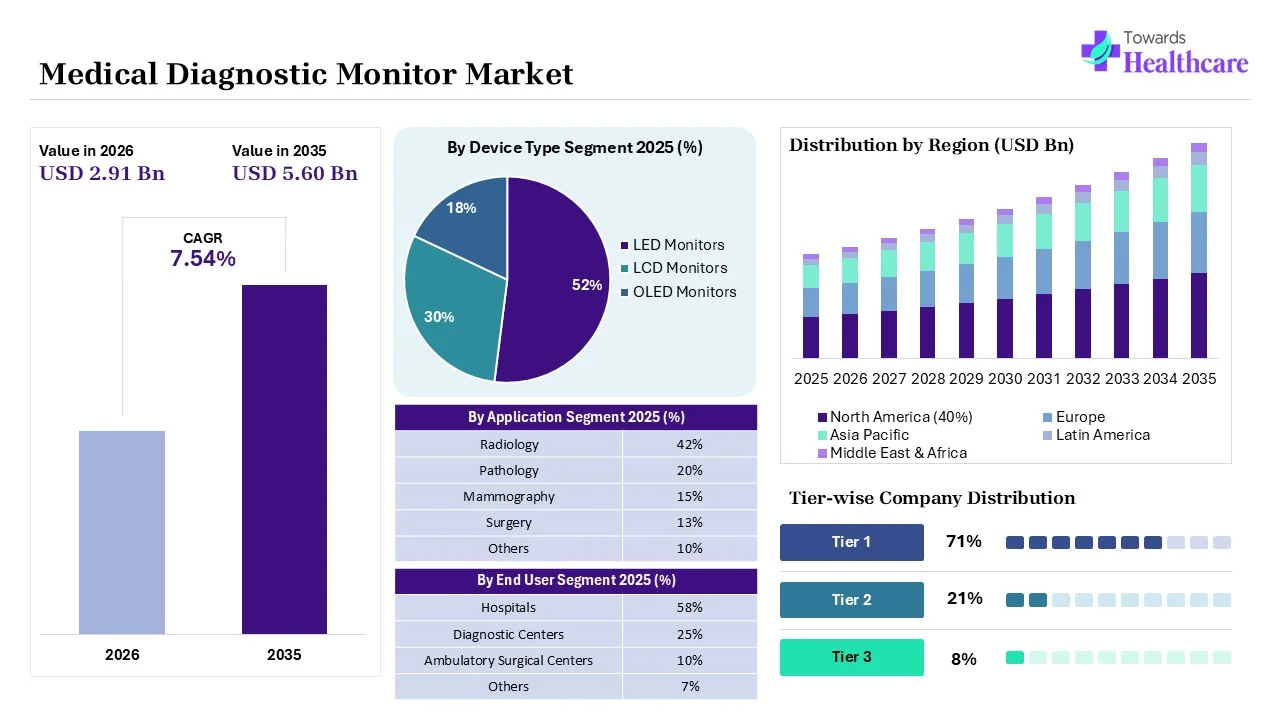Click the Tier 2 progress indicator dots
The width and height of the screenshot is (1280, 720).
click(1118, 600)
